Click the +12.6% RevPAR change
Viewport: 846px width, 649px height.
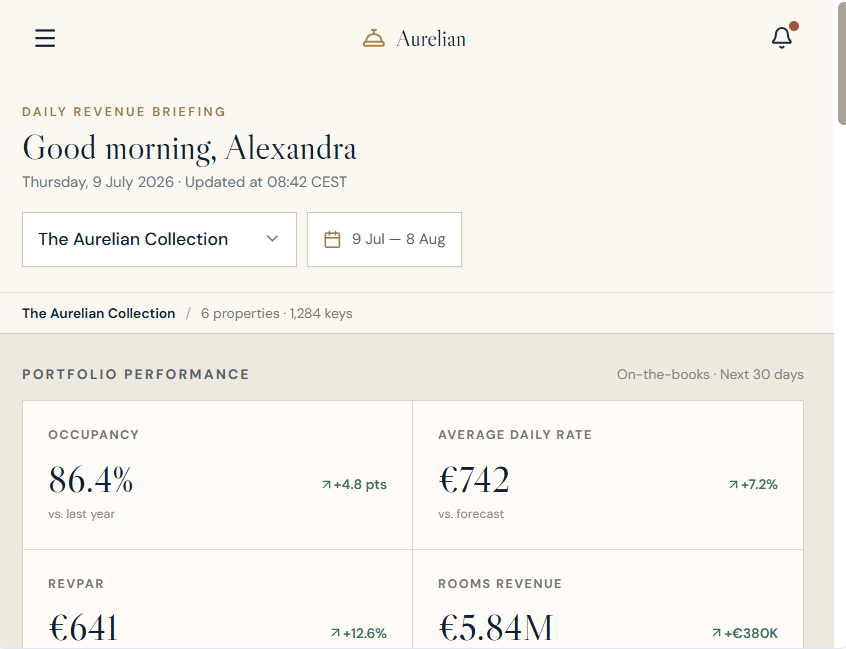pos(365,633)
